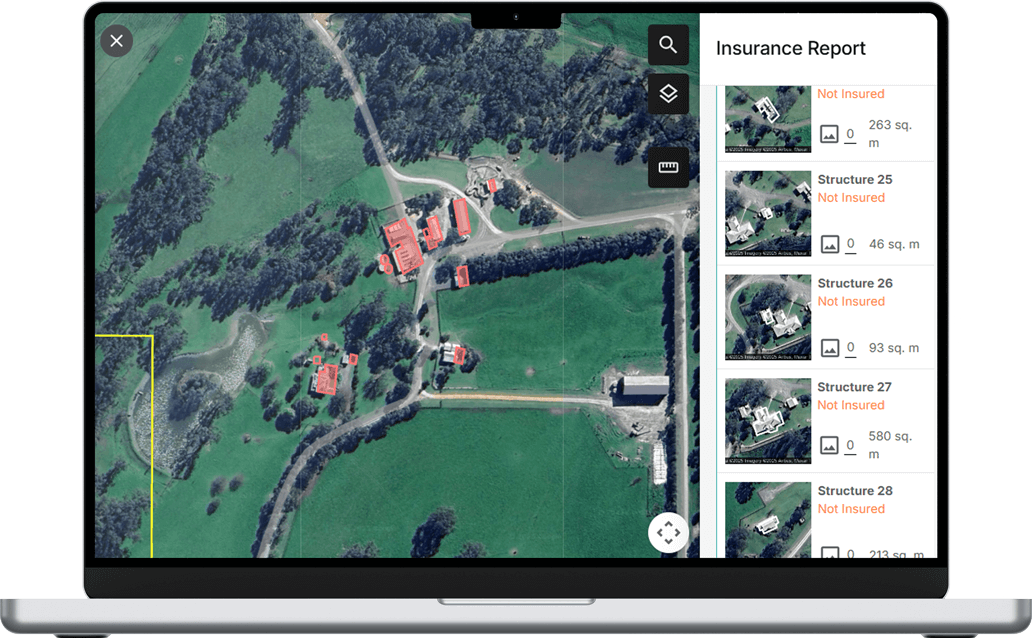This screenshot has height=638, width=1032.
Task: Click the image icon for Structure 27
Action: 829,445
